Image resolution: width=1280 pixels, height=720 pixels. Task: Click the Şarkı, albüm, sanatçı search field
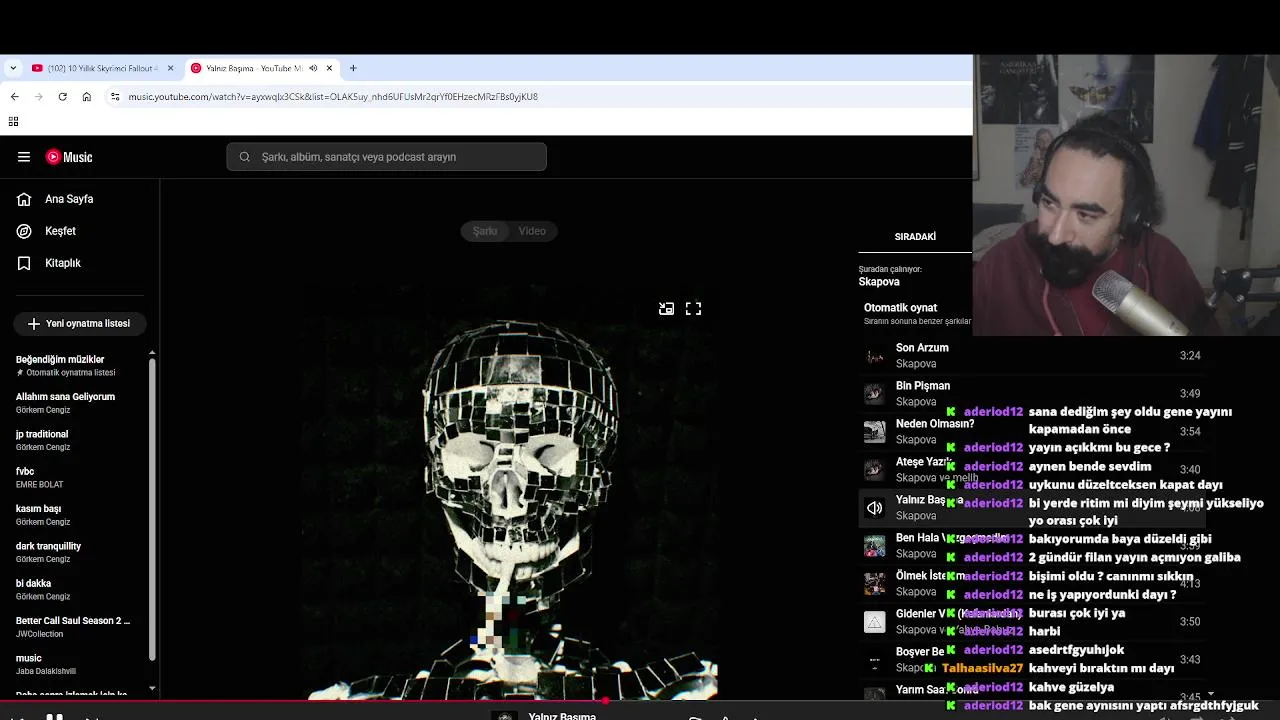tap(387, 157)
